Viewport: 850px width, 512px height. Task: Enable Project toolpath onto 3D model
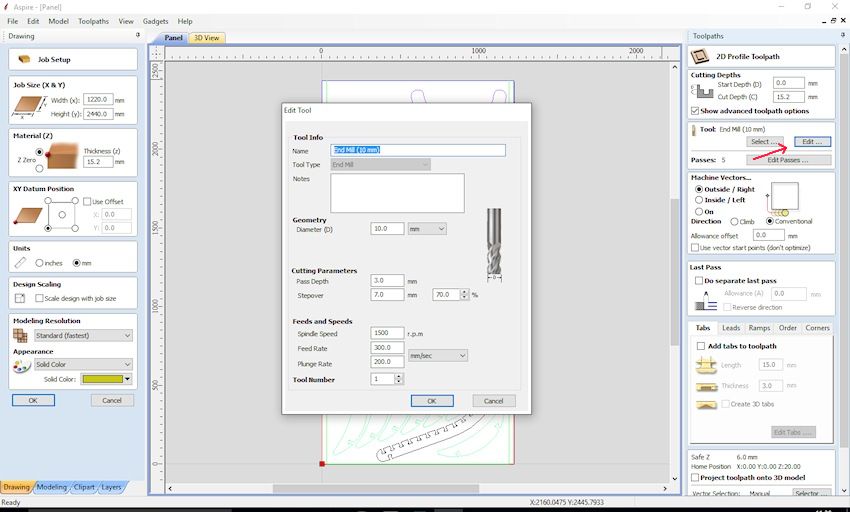695,478
